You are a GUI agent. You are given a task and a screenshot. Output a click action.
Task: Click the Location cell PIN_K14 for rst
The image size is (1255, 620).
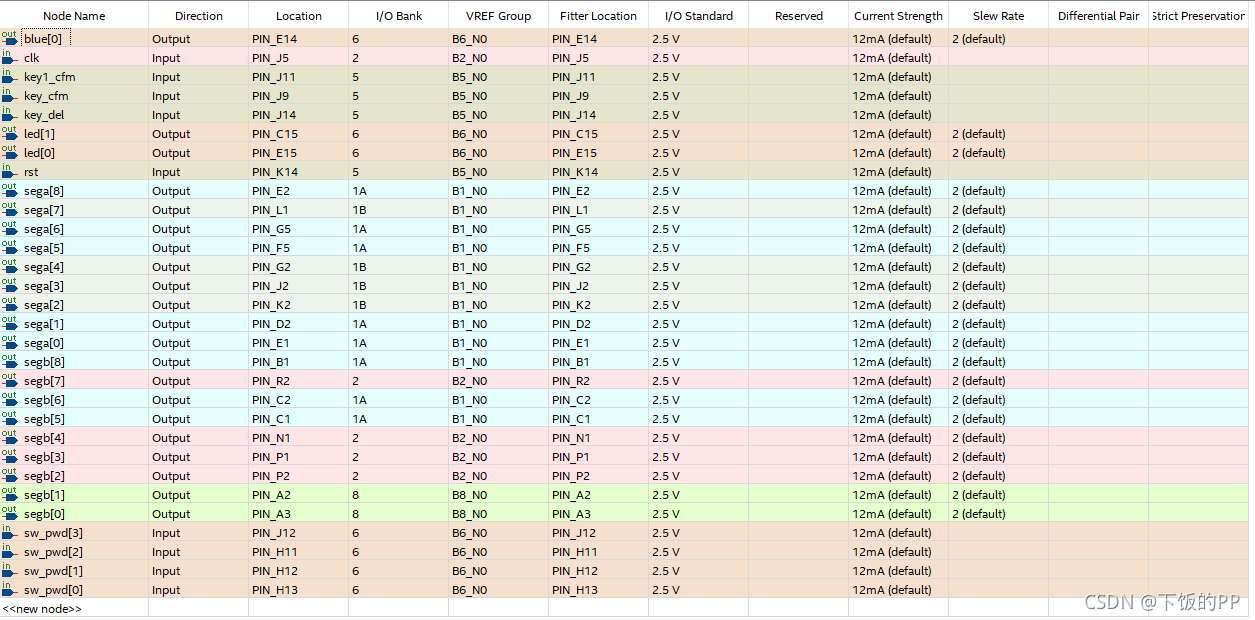pyautogui.click(x=299, y=172)
